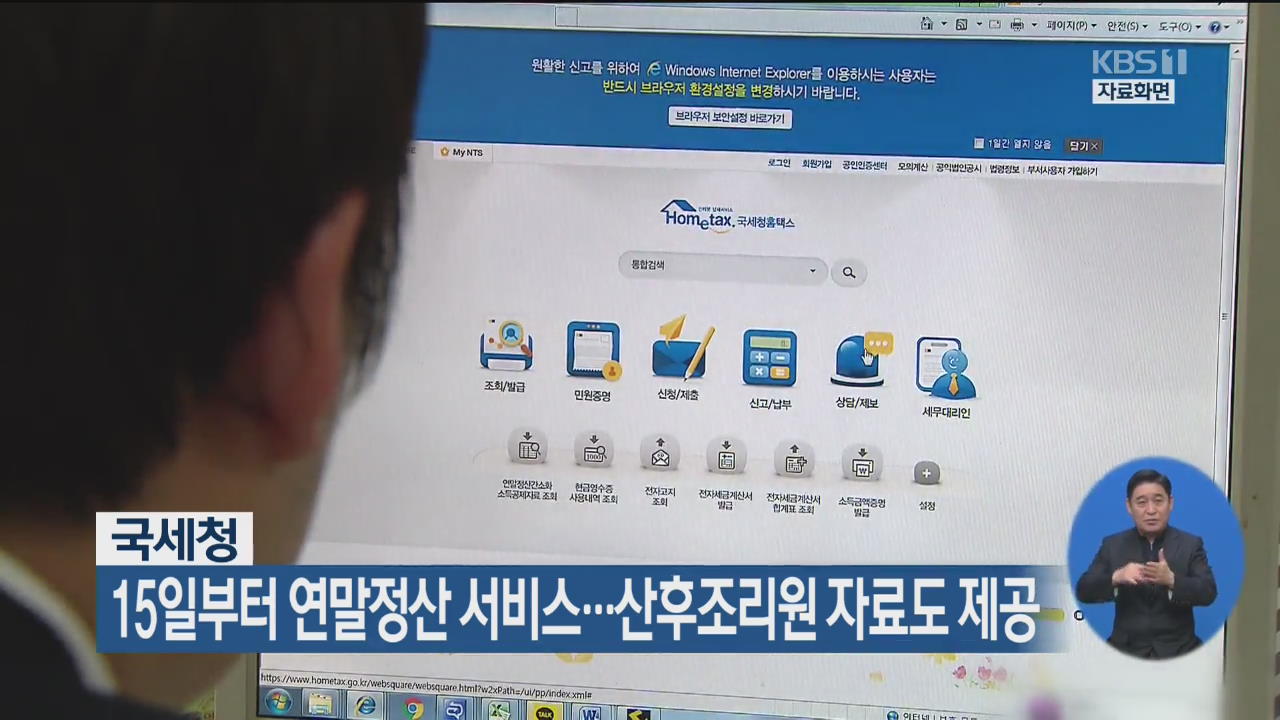Open 소득금액증명 발급 shortcut icon
The height and width of the screenshot is (720, 1280).
861,464
